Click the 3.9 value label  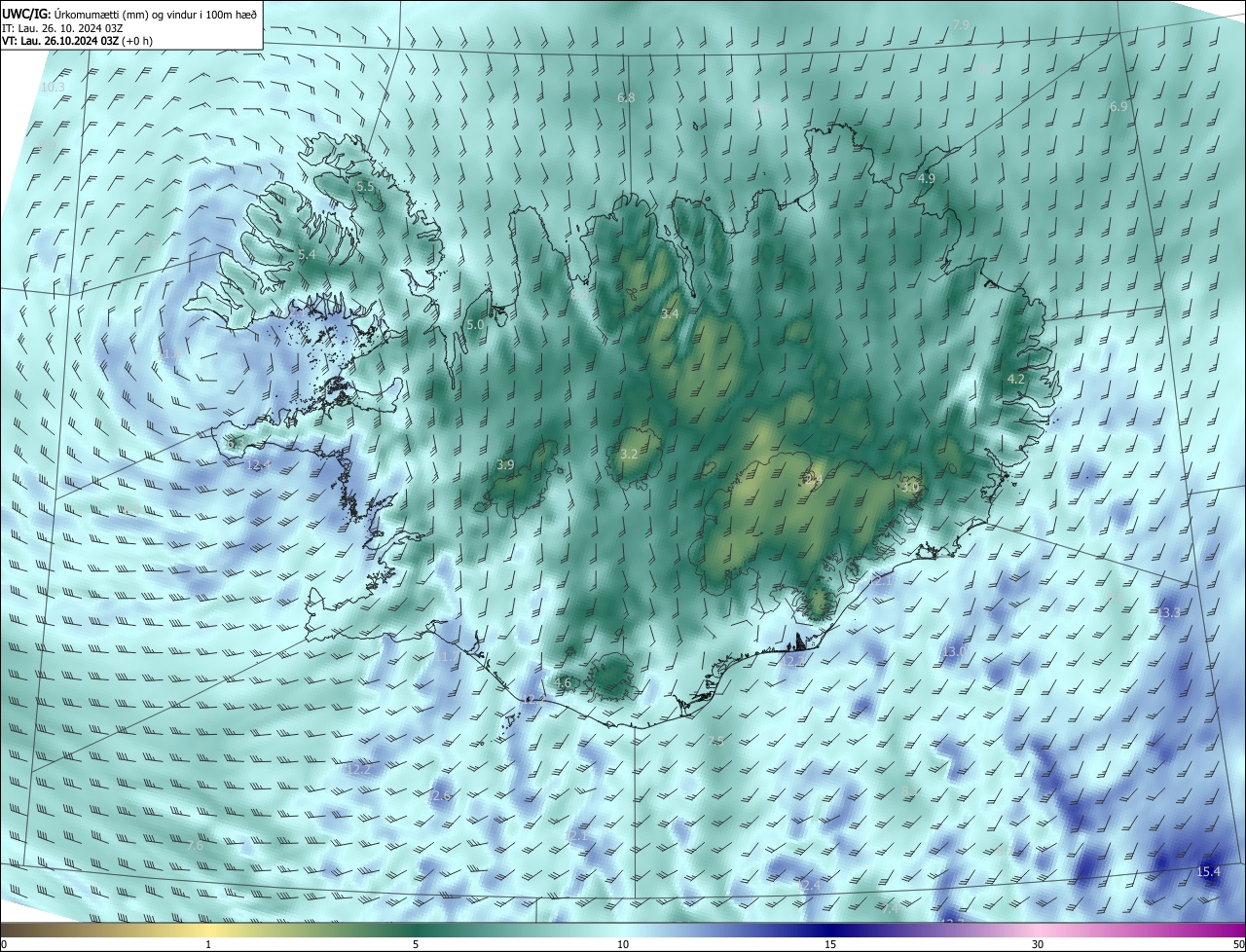[x=505, y=465]
